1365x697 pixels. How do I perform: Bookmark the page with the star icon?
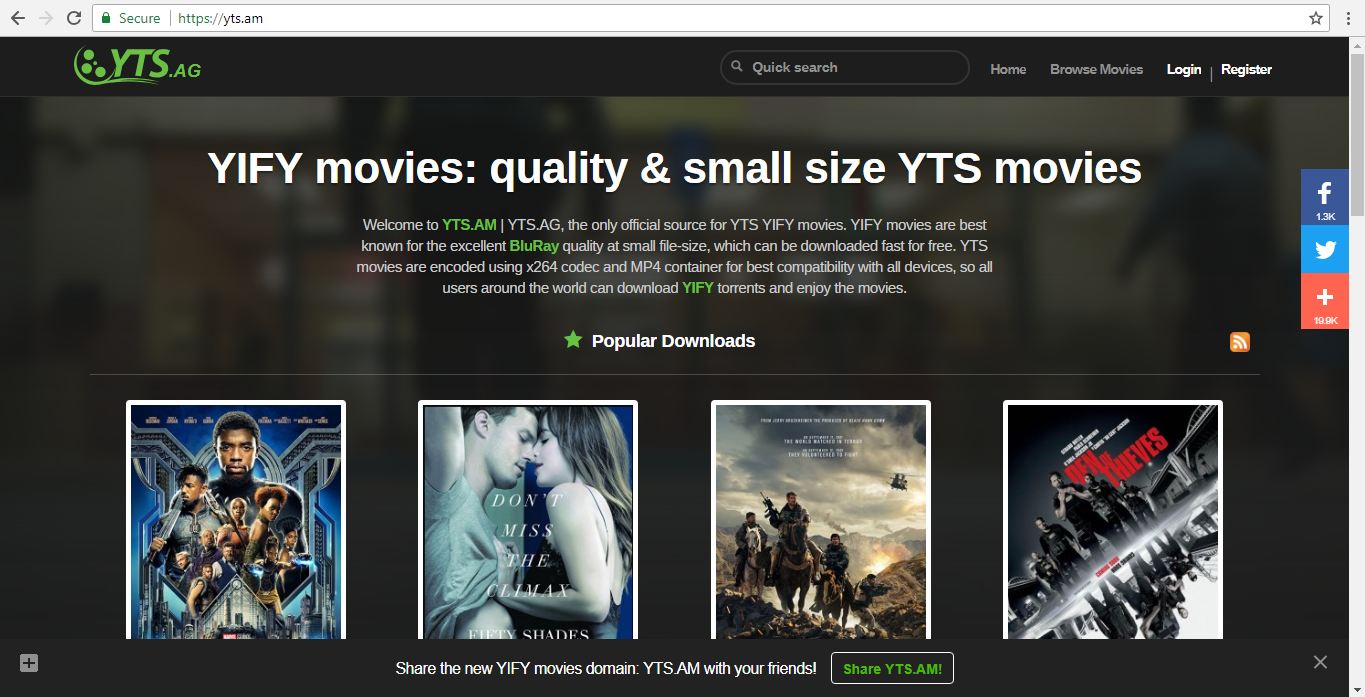[x=1316, y=18]
